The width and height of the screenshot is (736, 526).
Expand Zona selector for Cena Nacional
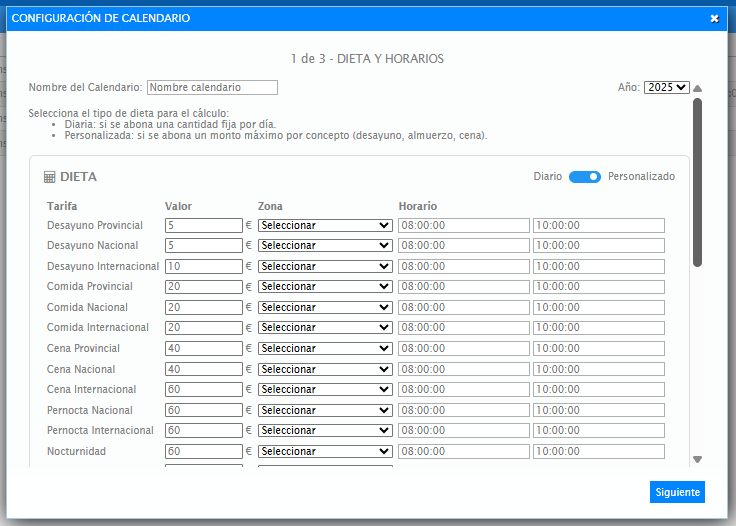(x=325, y=369)
